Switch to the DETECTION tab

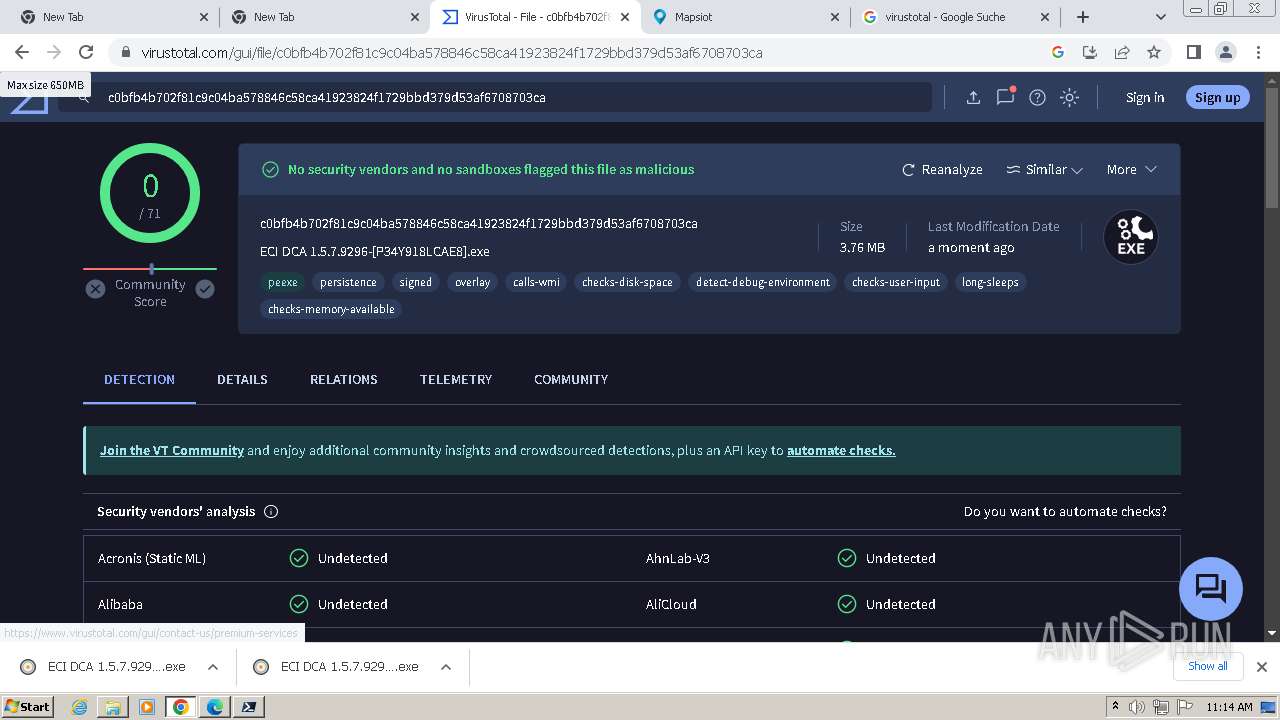click(139, 379)
